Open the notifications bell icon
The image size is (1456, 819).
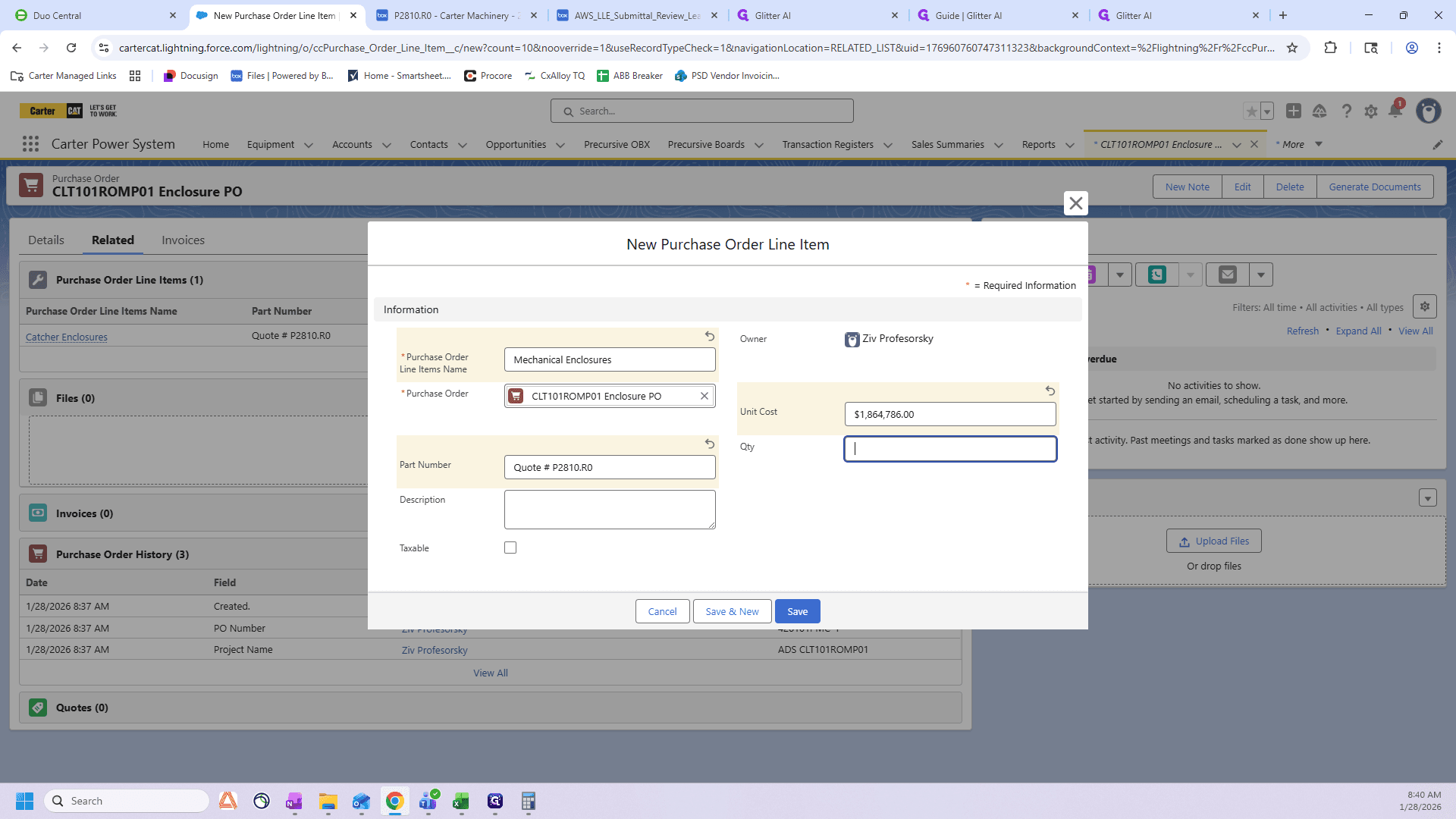click(1395, 111)
